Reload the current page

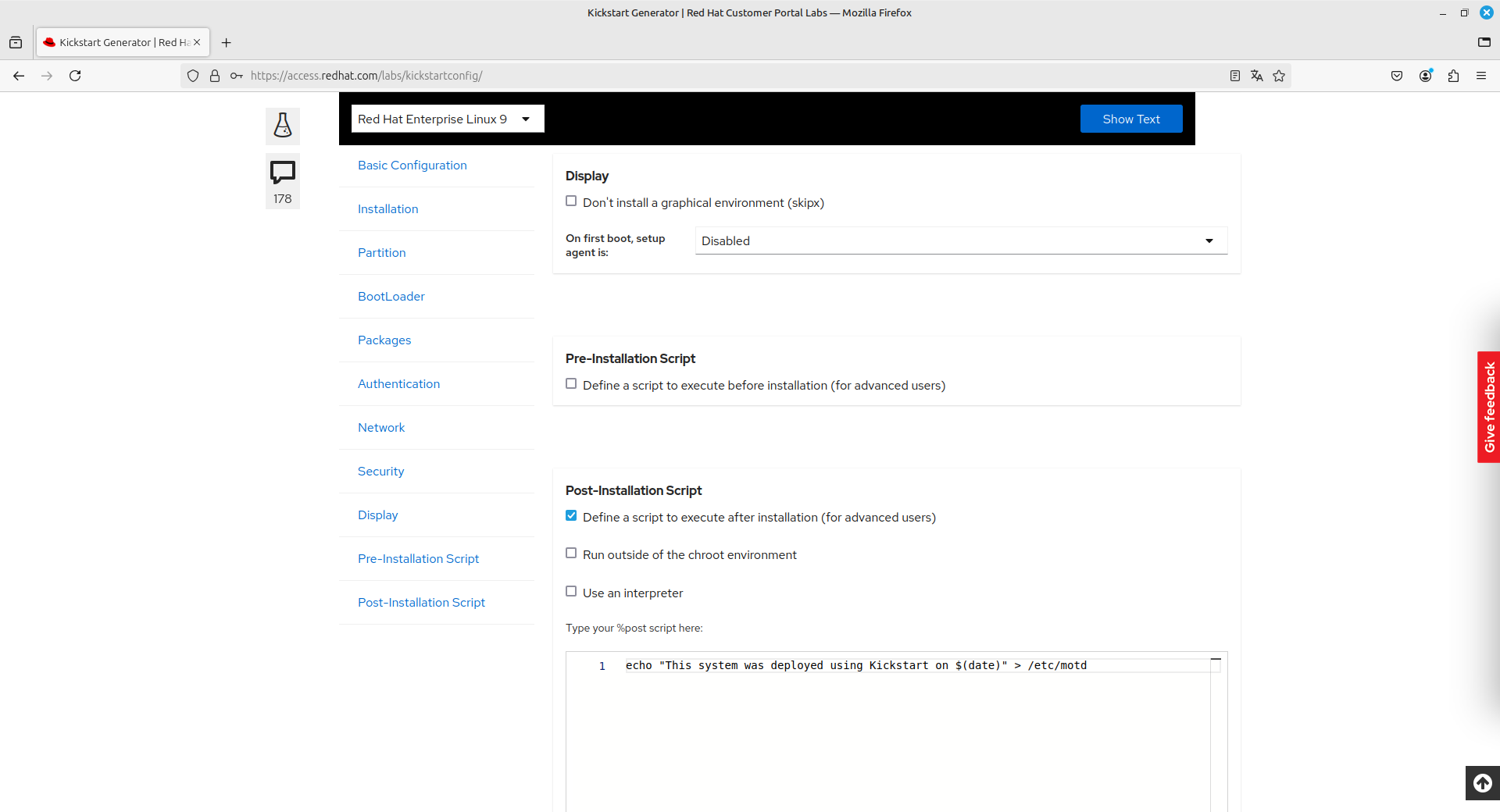[x=75, y=76]
